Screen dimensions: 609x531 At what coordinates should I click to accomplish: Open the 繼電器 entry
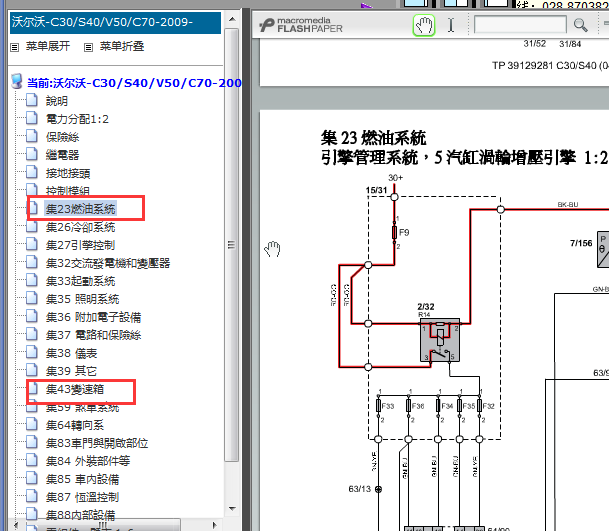(63, 155)
